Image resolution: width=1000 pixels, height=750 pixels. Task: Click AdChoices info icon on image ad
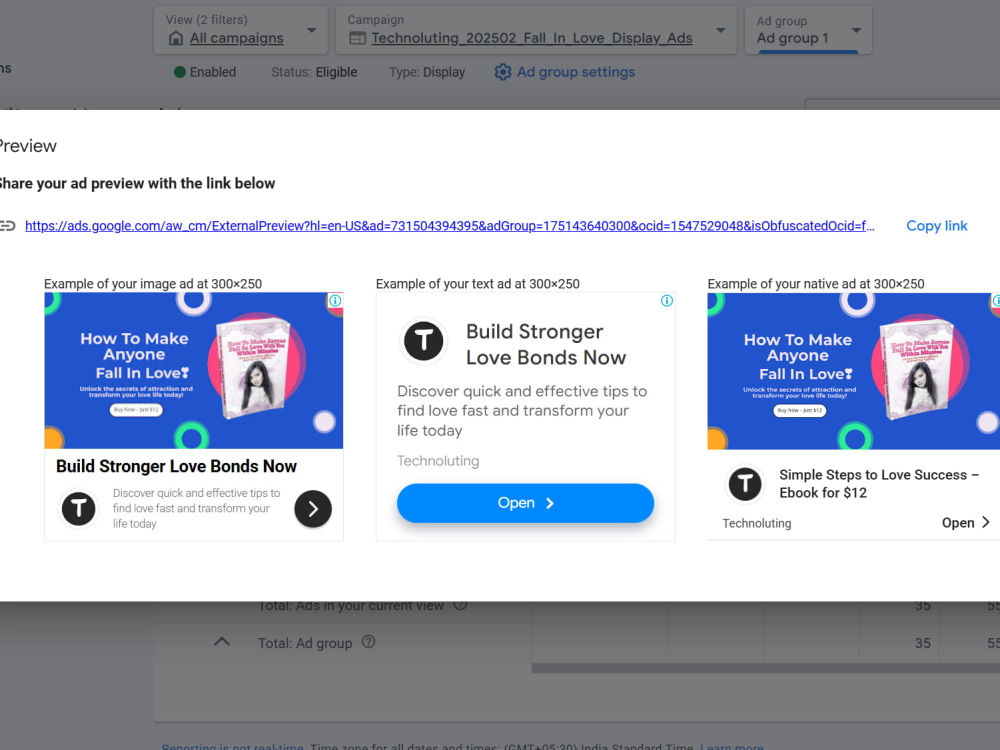335,300
